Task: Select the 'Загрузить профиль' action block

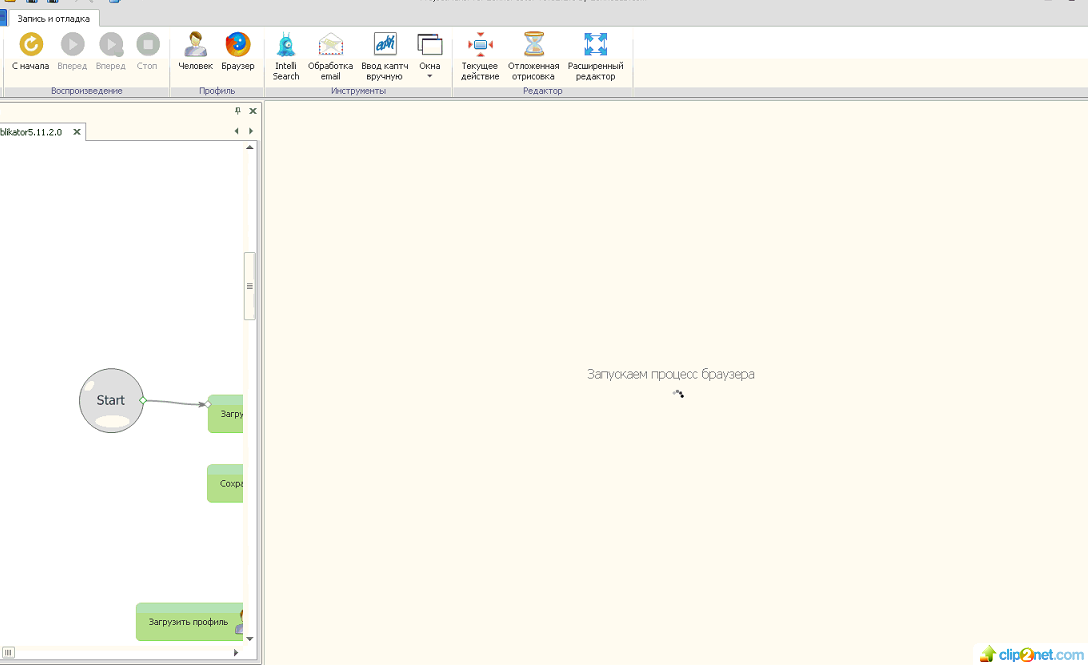Action: point(189,622)
